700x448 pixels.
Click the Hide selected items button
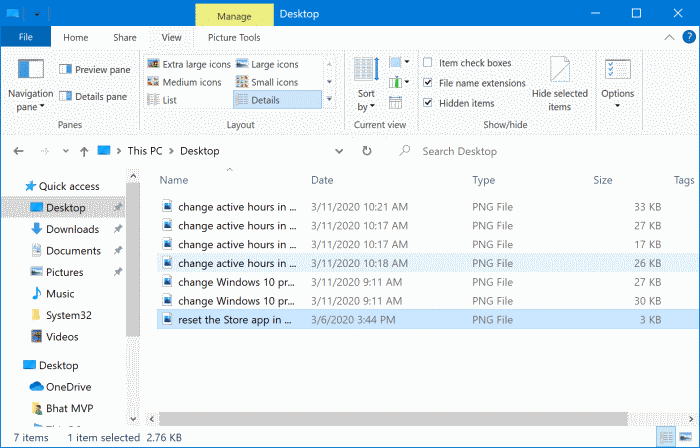(559, 84)
